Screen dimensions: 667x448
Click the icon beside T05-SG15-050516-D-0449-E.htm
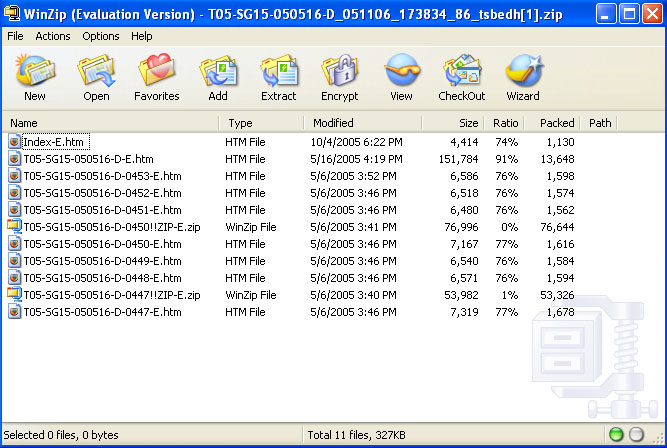(14, 261)
